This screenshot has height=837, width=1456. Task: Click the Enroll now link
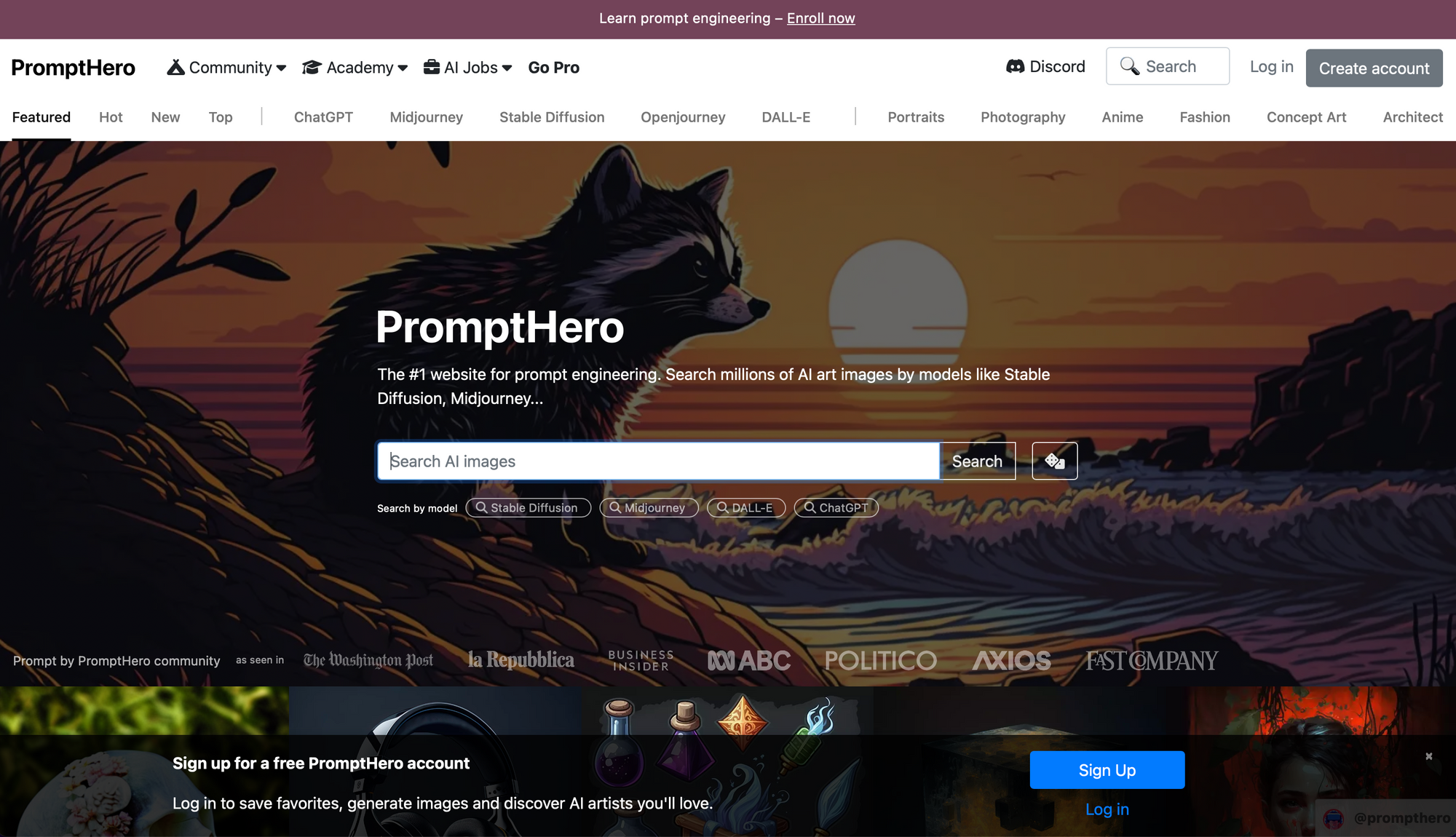[820, 18]
